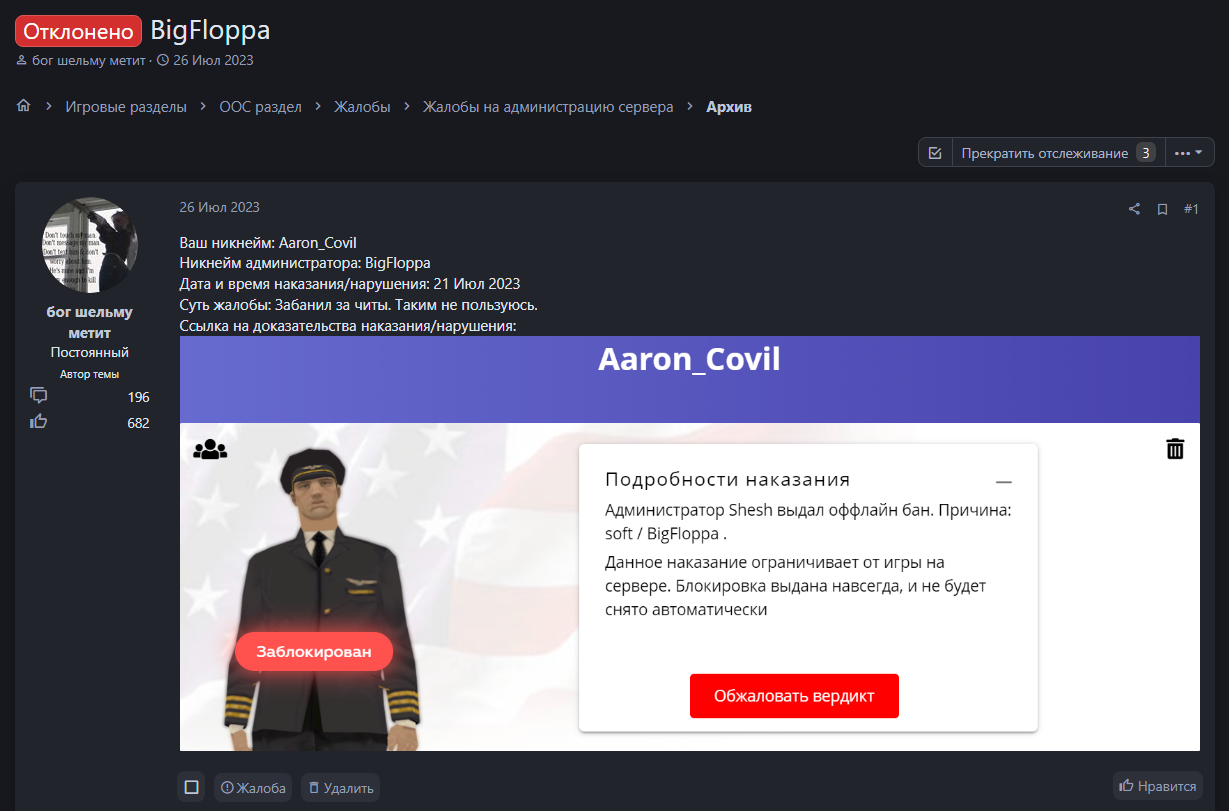Open post number #1 permalink

coord(1191,208)
